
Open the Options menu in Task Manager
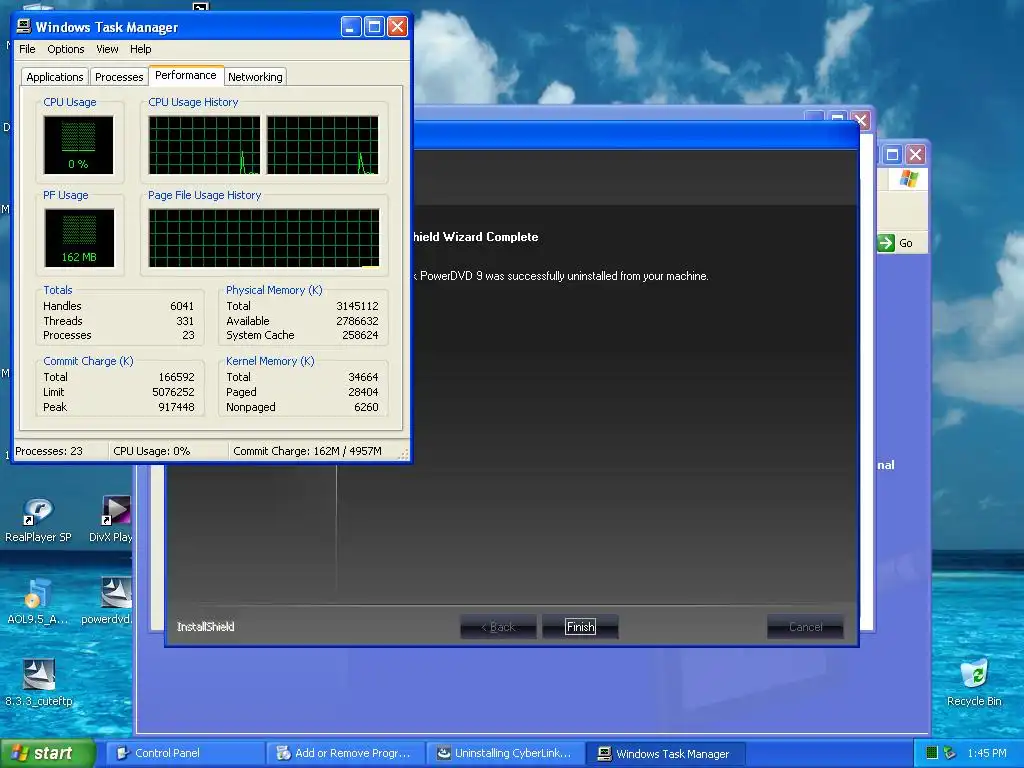click(x=65, y=49)
